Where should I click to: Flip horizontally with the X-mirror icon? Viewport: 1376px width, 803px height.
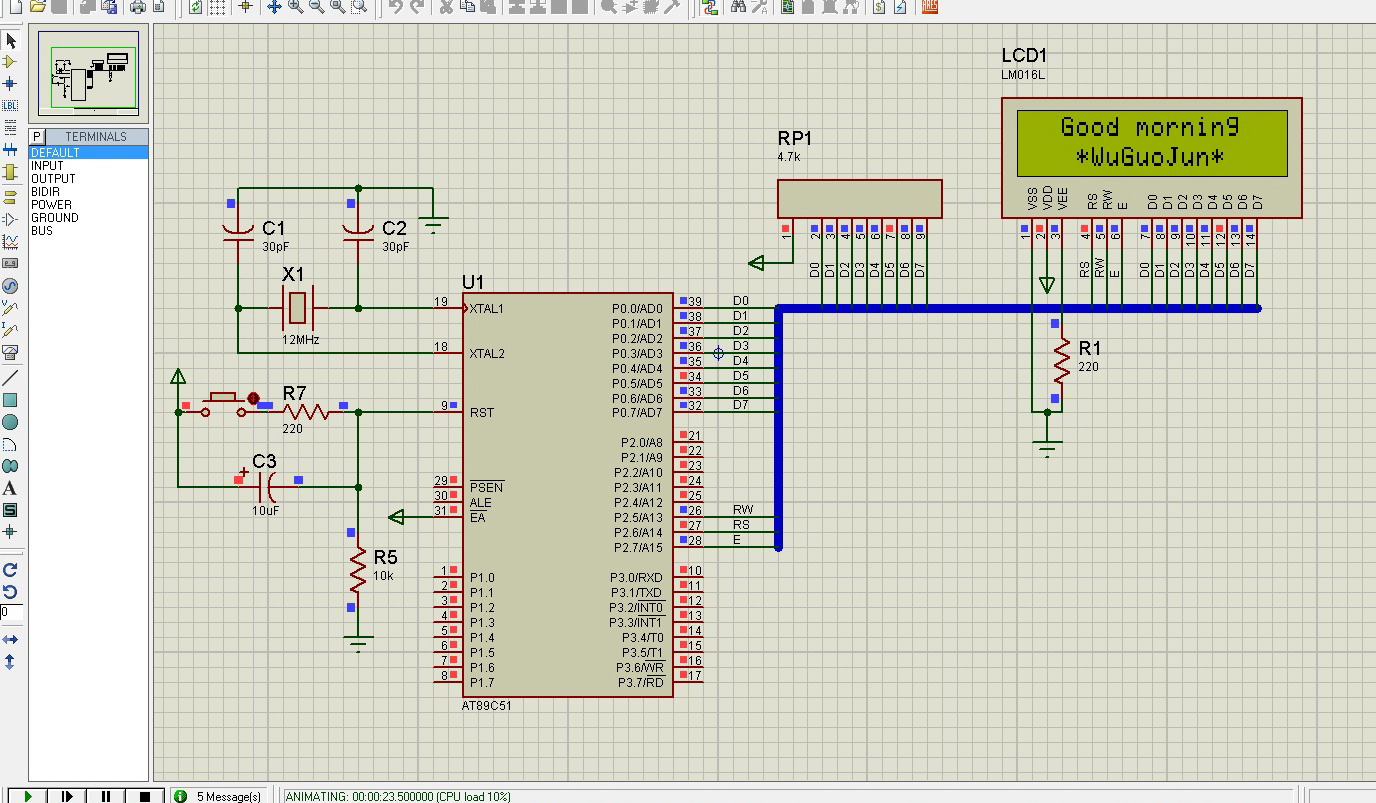coord(11,639)
